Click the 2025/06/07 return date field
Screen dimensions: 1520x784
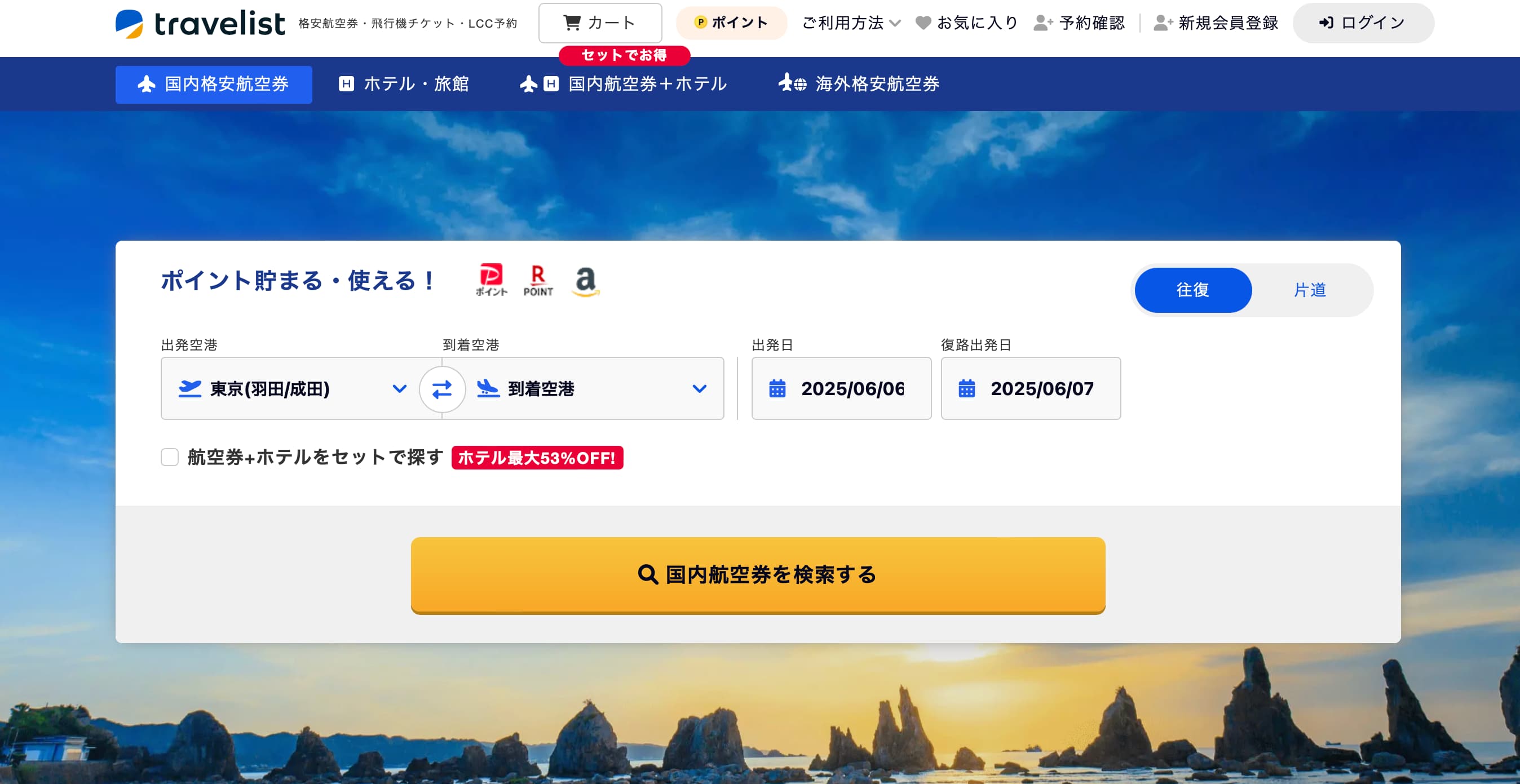pyautogui.click(x=1030, y=388)
